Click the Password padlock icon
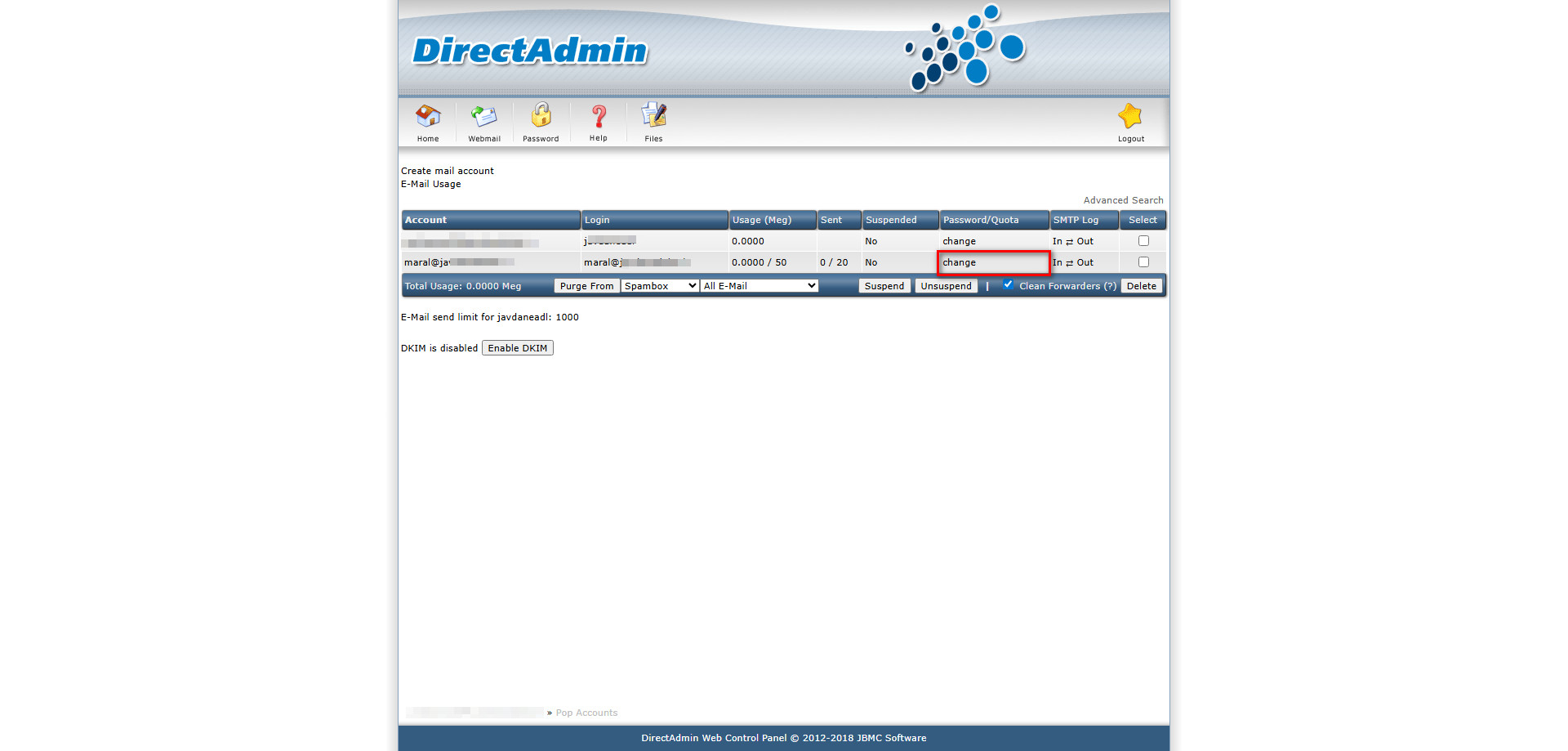The image size is (1568, 751). (x=541, y=116)
